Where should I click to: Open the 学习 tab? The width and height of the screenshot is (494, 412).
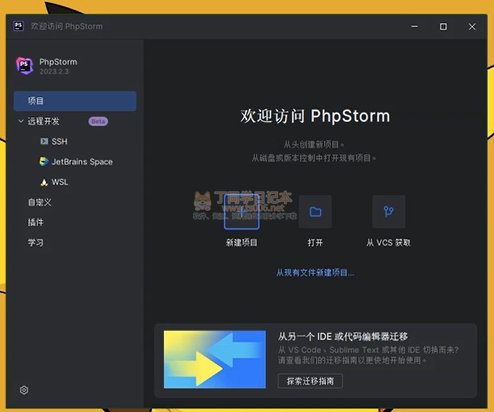click(36, 243)
